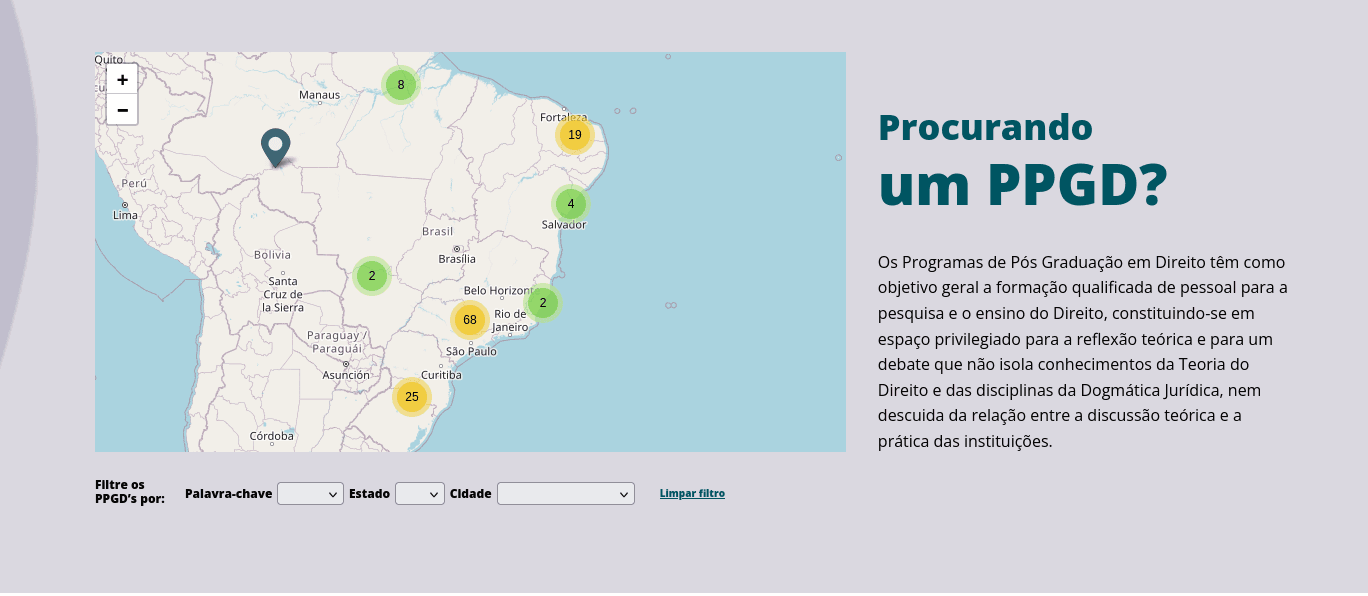The width and height of the screenshot is (1368, 596).
Task: Click the Brasília label on the map
Action: [457, 259]
